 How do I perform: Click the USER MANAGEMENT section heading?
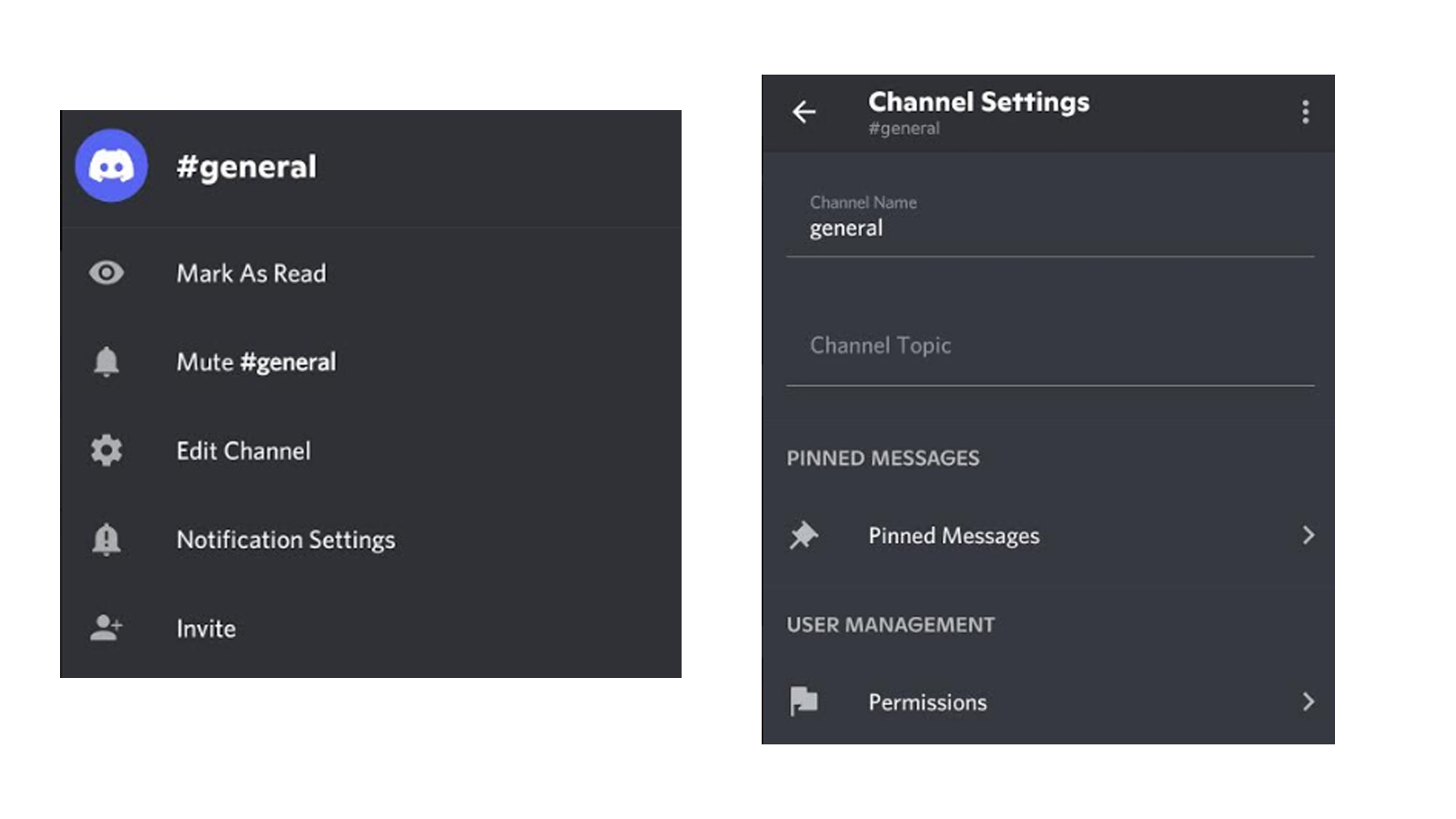coord(890,625)
